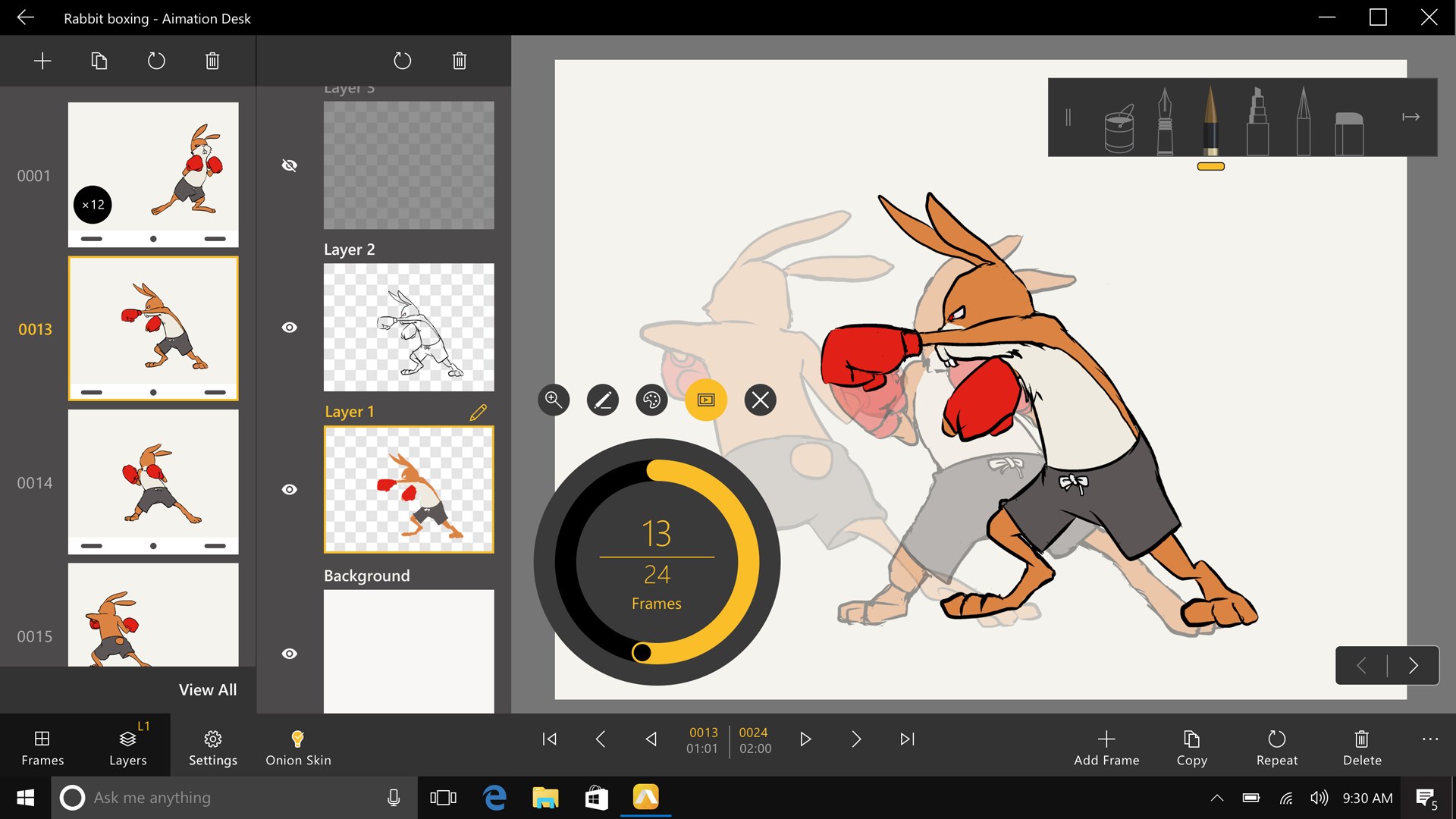Switch to the Frames tab

(x=42, y=747)
